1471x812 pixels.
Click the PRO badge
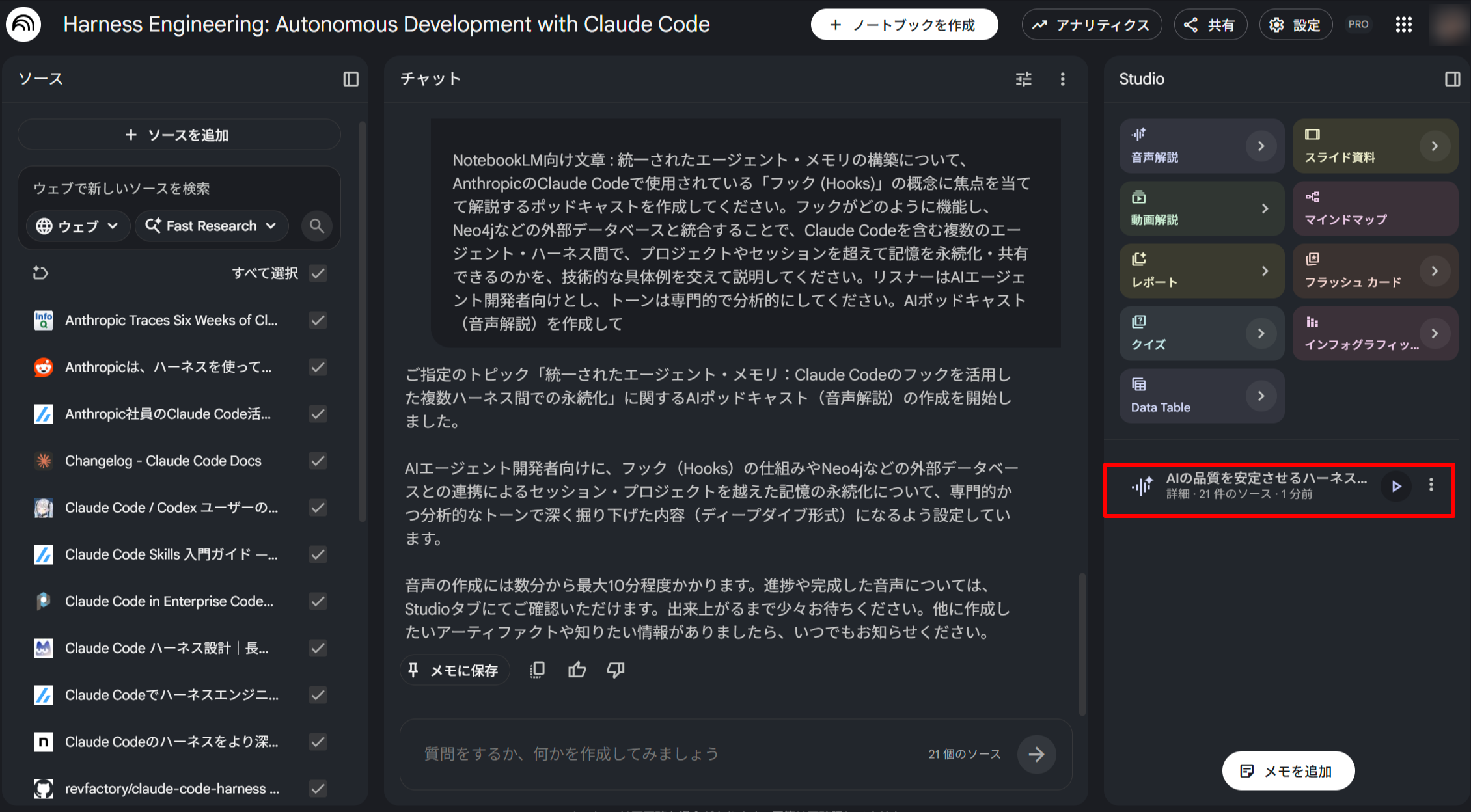pos(1358,25)
